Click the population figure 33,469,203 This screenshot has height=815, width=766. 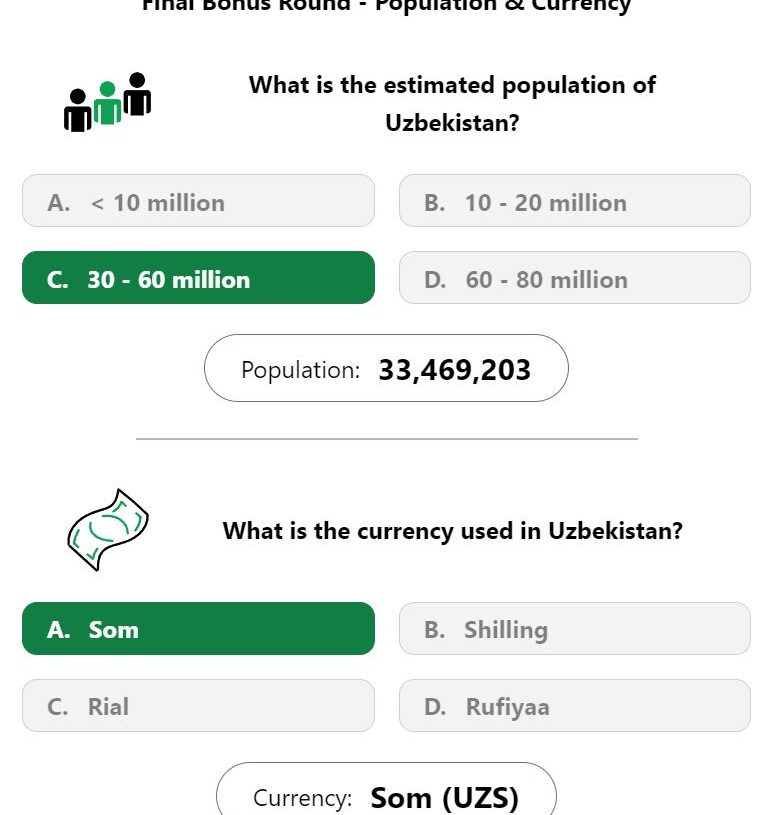[x=454, y=370]
